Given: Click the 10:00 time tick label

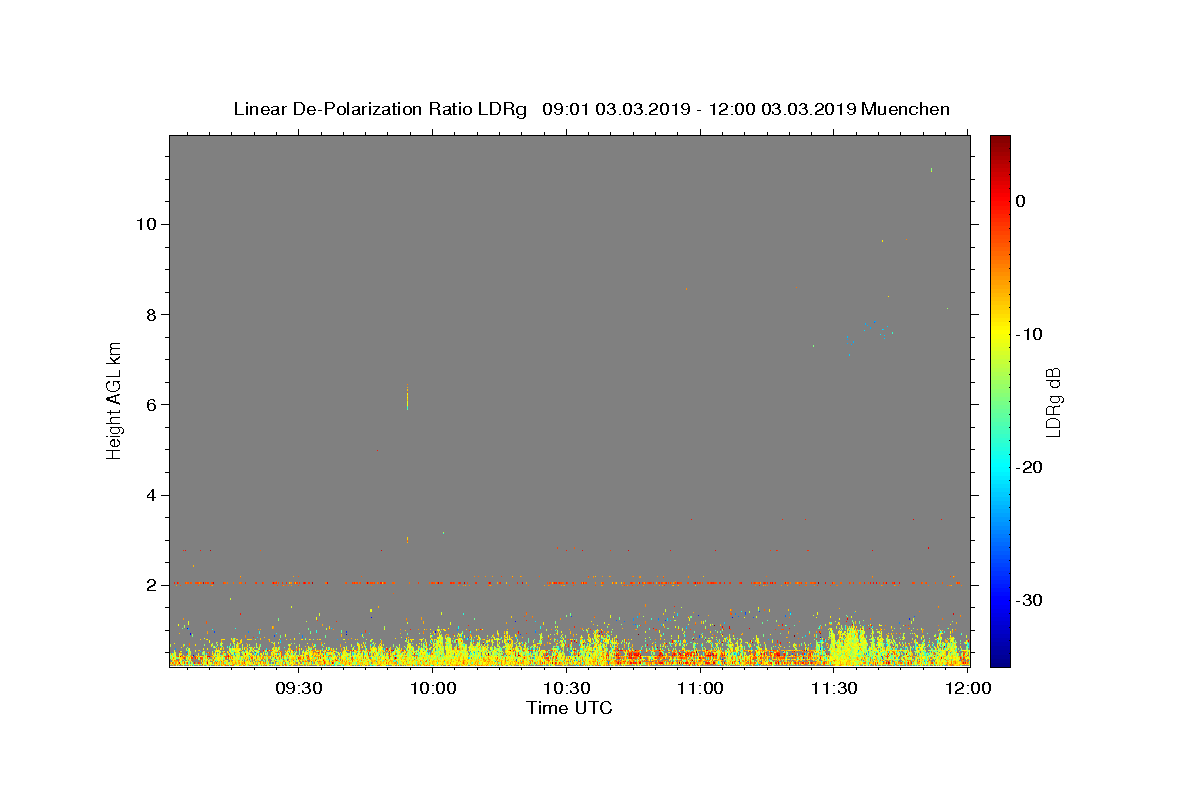Looking at the screenshot, I should [x=433, y=689].
